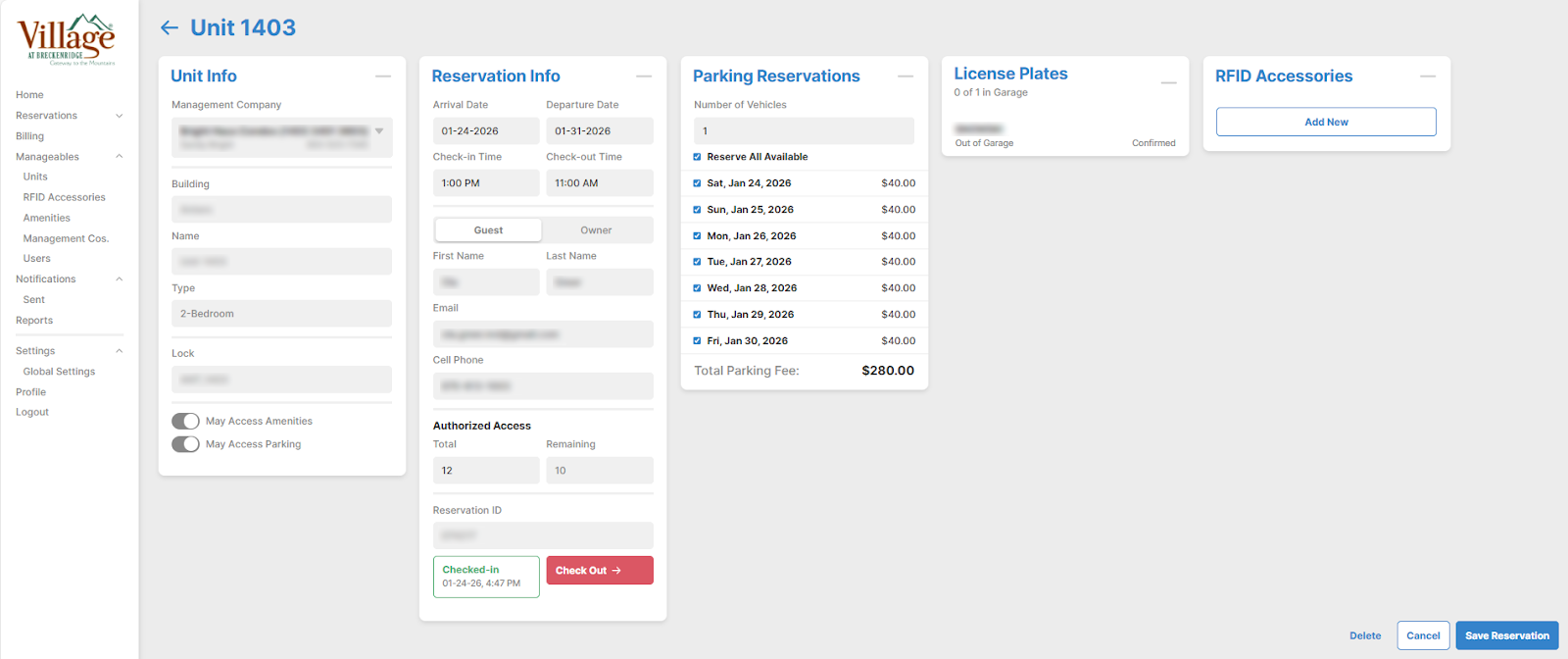Screen dimensions: 1568x659
Task: Click the Check Out arrow button
Action: click(x=599, y=571)
